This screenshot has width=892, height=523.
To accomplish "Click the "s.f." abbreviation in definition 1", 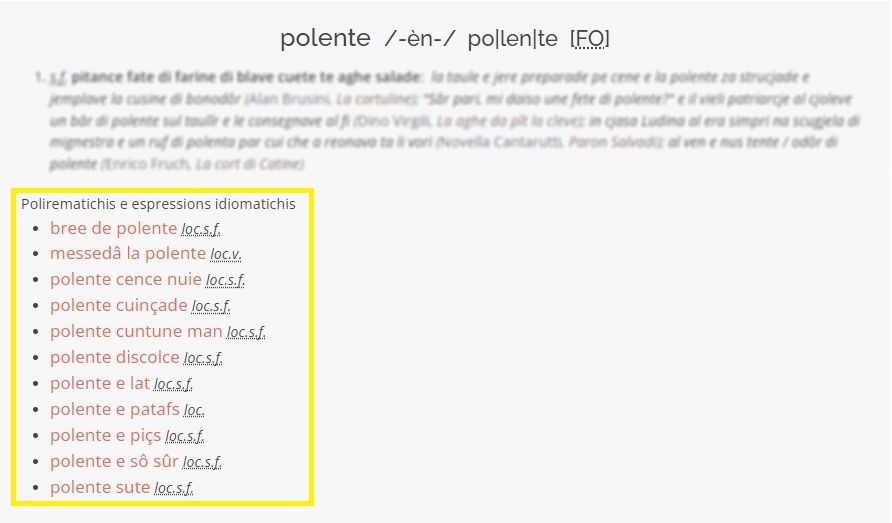I will coord(58,77).
